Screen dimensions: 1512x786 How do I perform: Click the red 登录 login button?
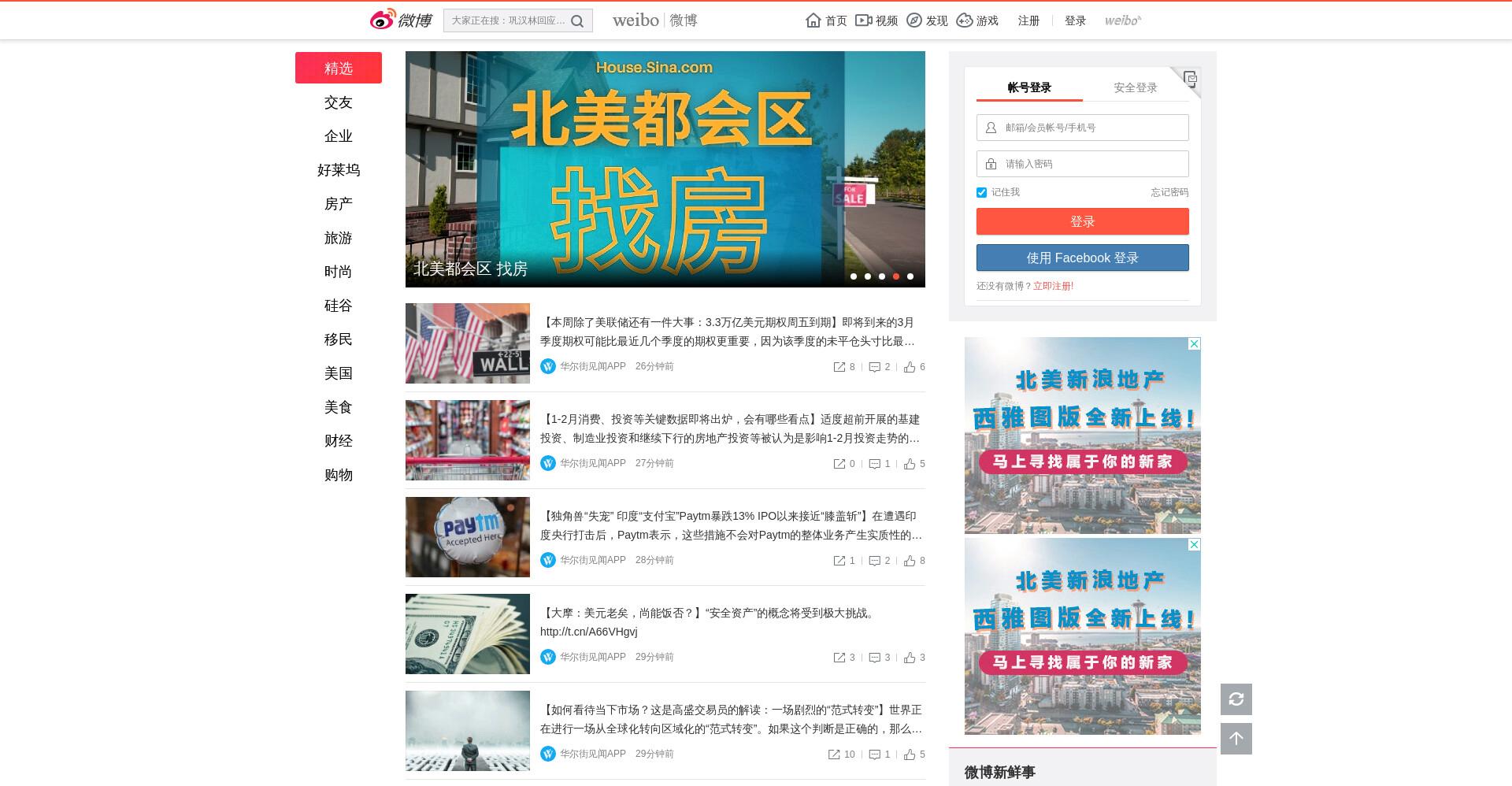1082,221
